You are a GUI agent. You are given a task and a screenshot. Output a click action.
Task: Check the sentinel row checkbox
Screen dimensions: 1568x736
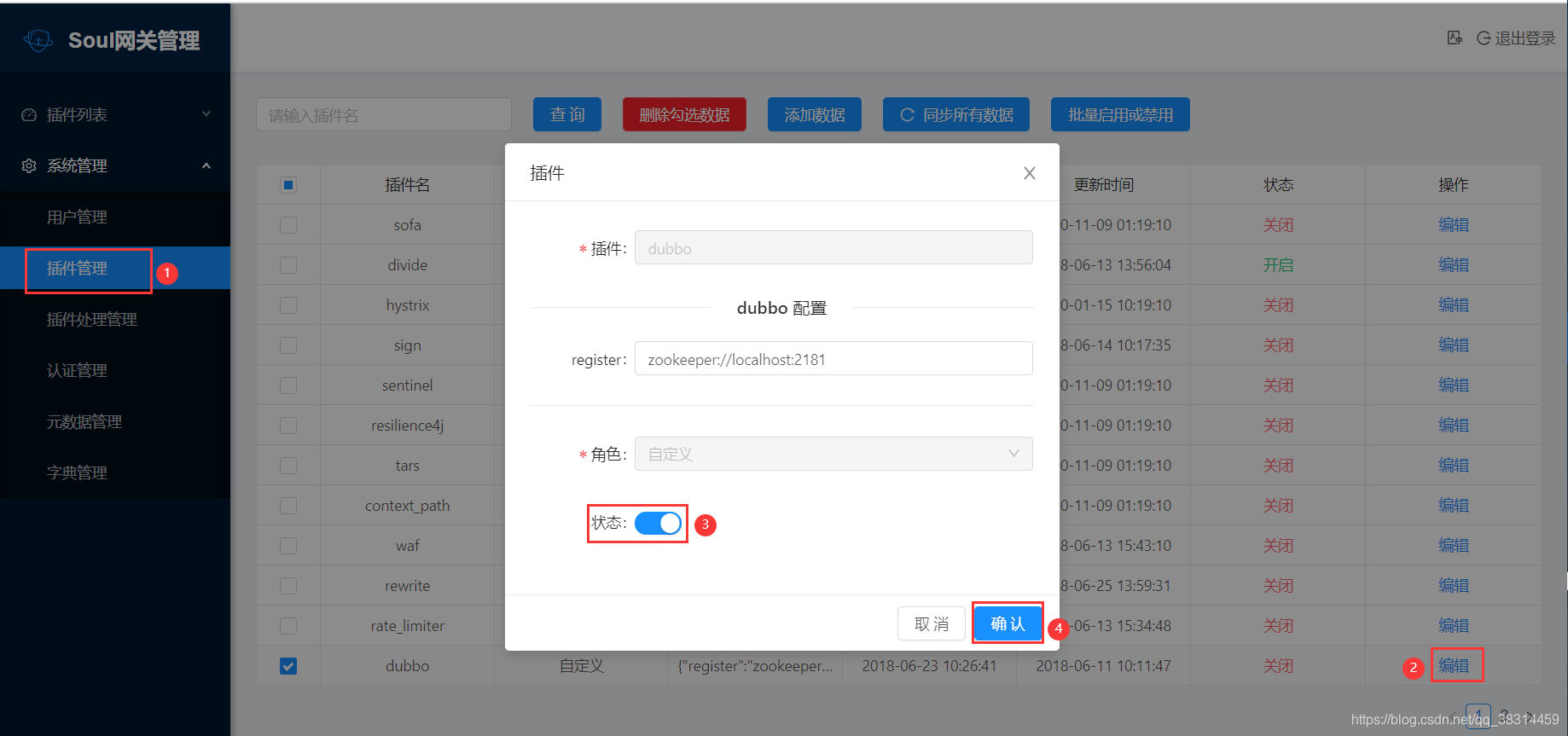click(x=288, y=385)
